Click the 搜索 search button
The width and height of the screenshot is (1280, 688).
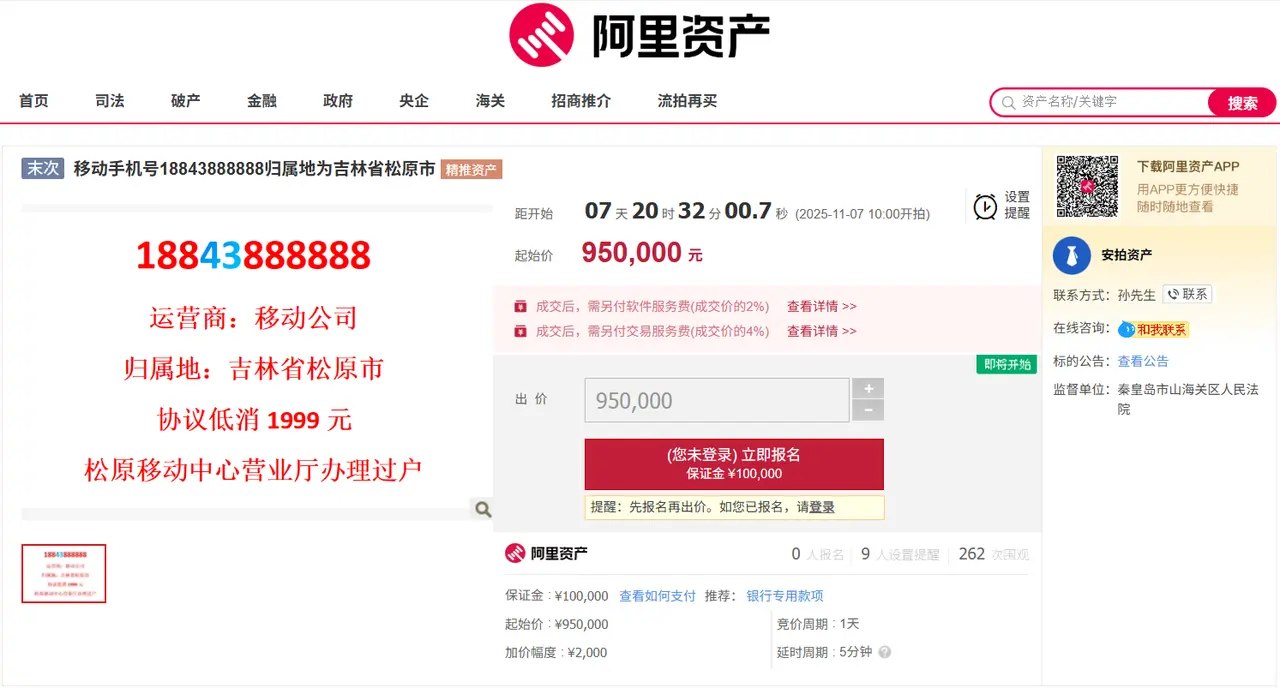coord(1240,102)
